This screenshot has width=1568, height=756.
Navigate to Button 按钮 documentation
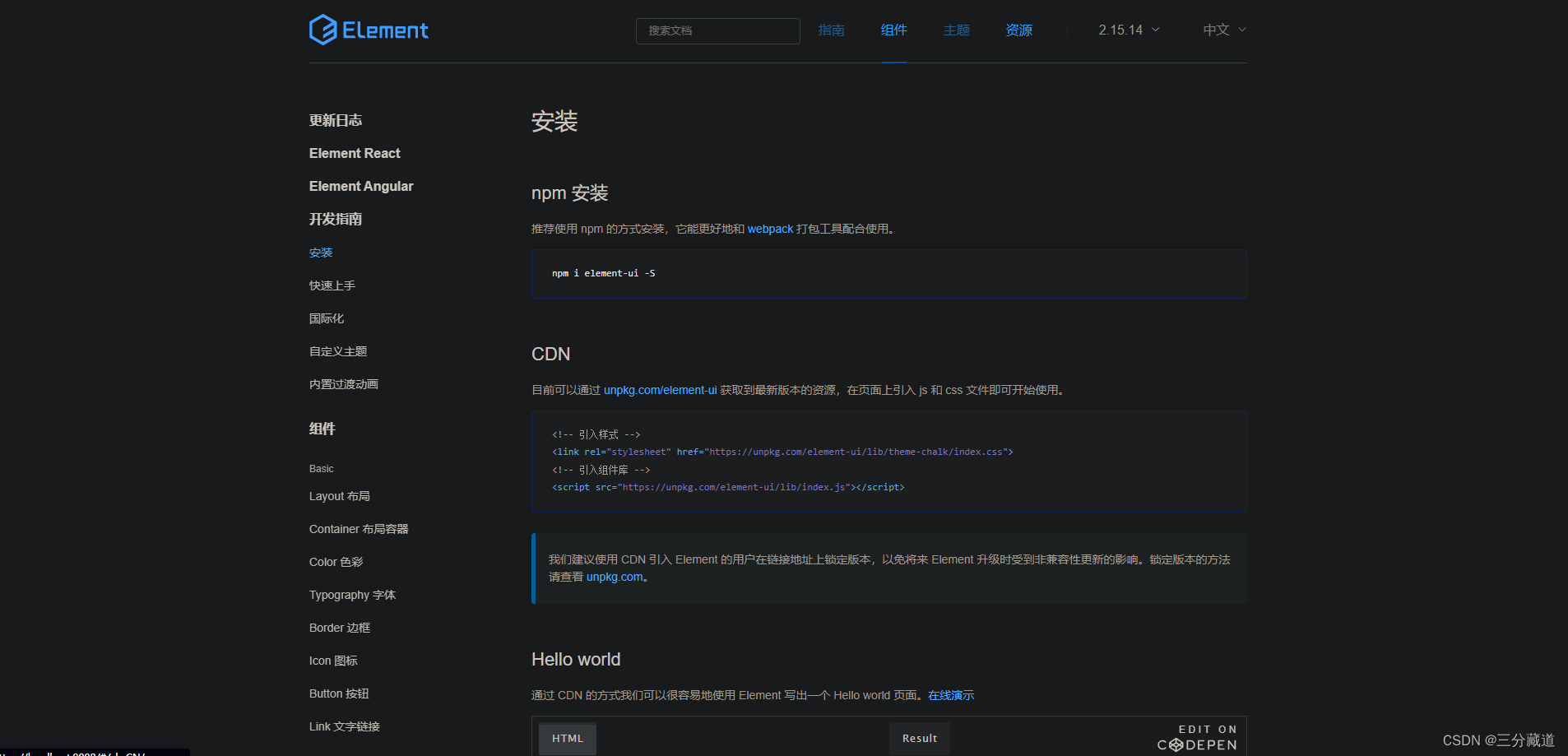tap(338, 693)
